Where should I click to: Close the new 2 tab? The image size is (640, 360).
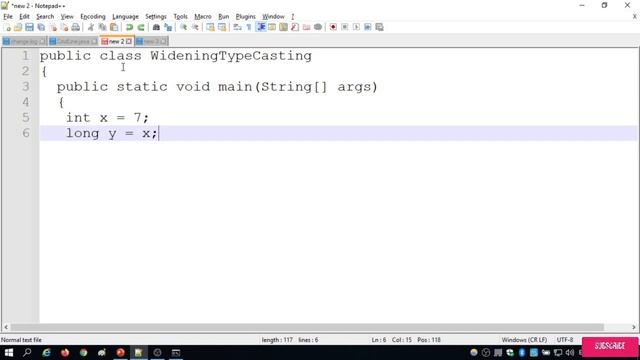pos(129,42)
